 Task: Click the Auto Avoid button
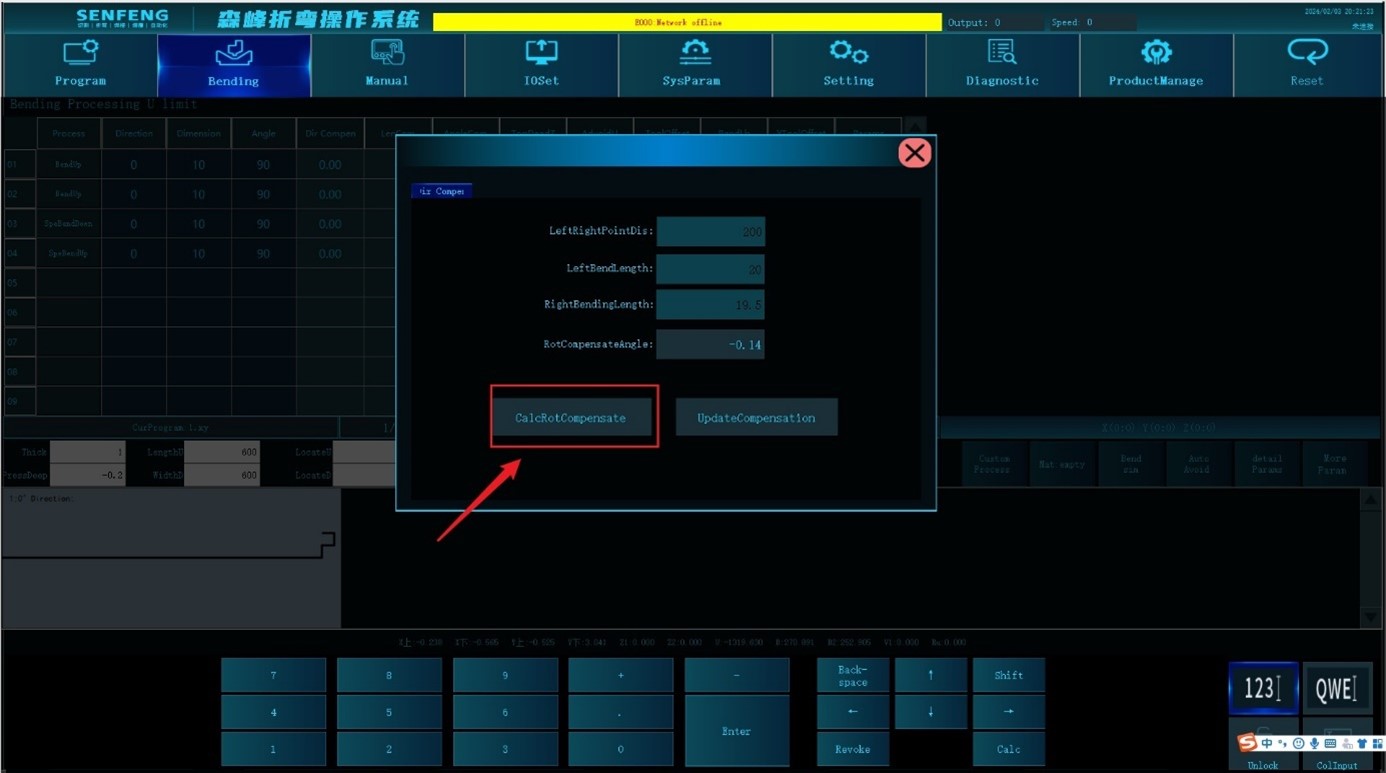[1198, 464]
